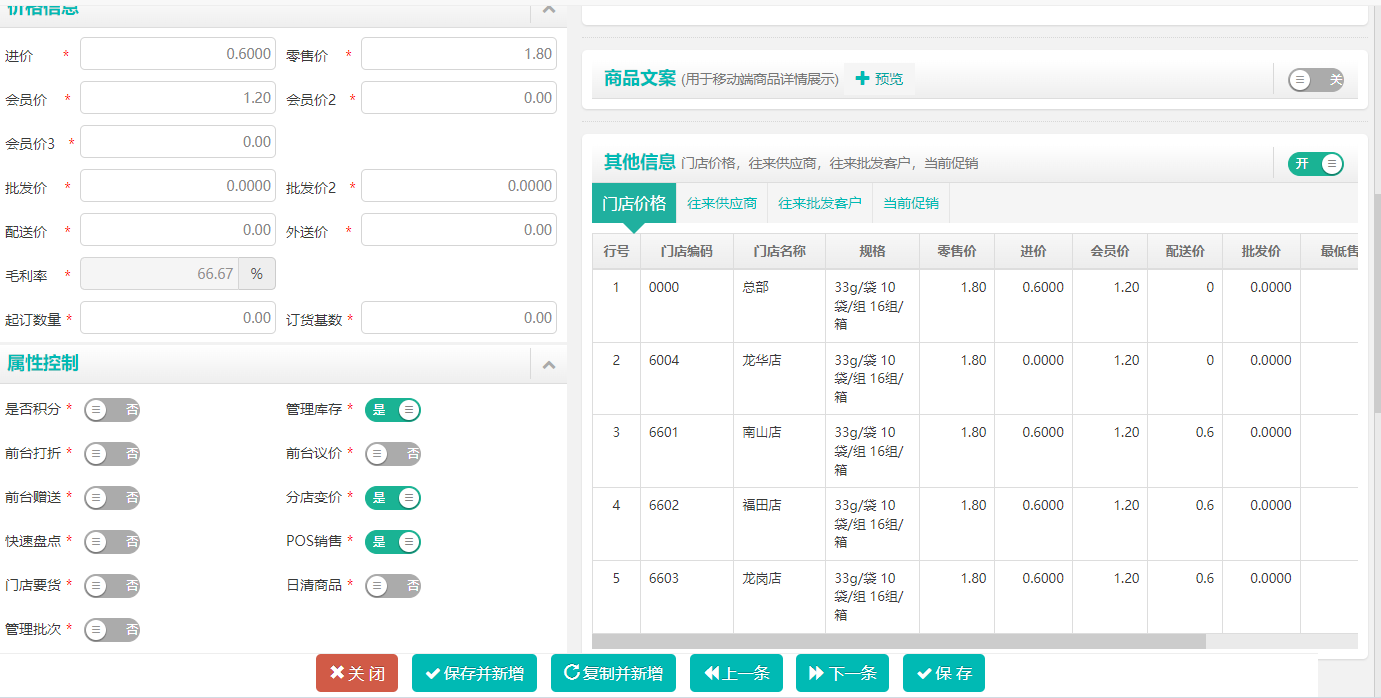Toggle the 分店变价 switch
Screen dimensions: 1381x698
coord(393,497)
